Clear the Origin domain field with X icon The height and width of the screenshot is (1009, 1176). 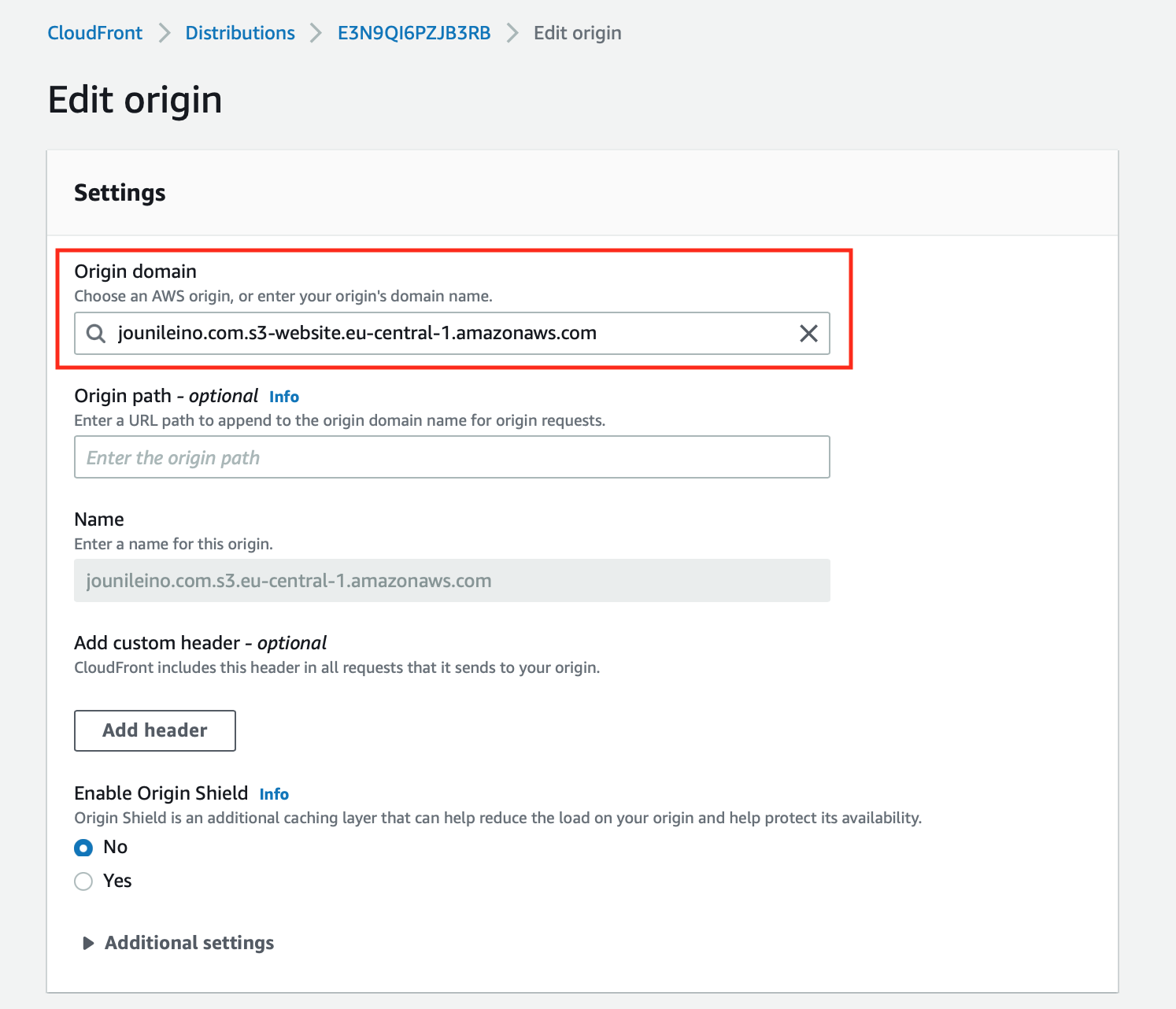[x=808, y=334]
